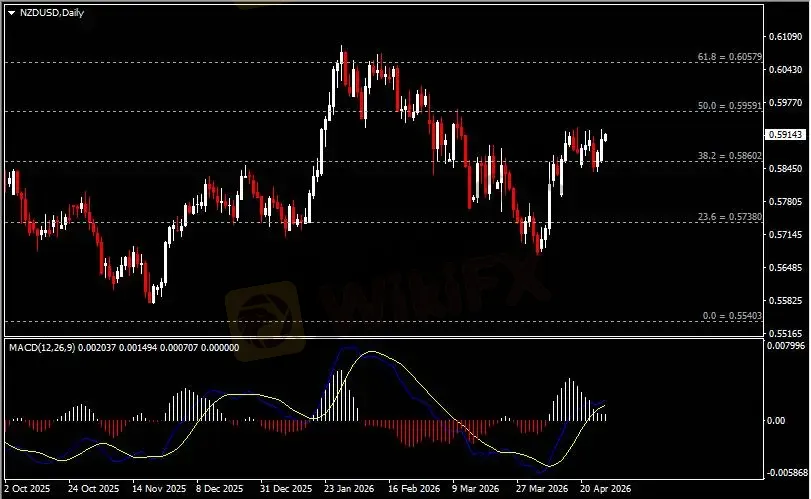Select the 23.6 = 0.57380 Fibonacci label
Viewport: 811px width, 499px height.
tap(729, 217)
